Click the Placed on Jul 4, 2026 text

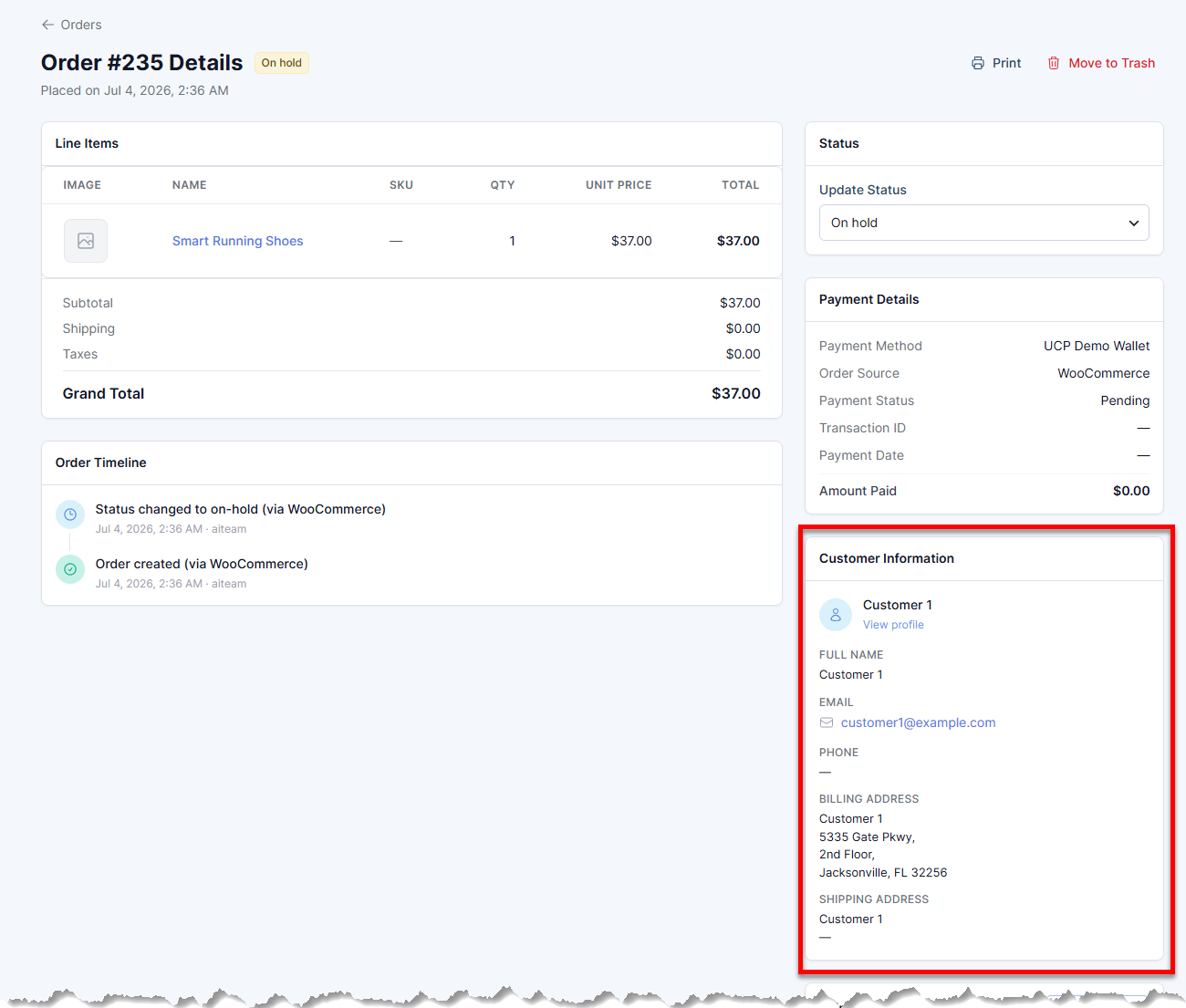135,90
